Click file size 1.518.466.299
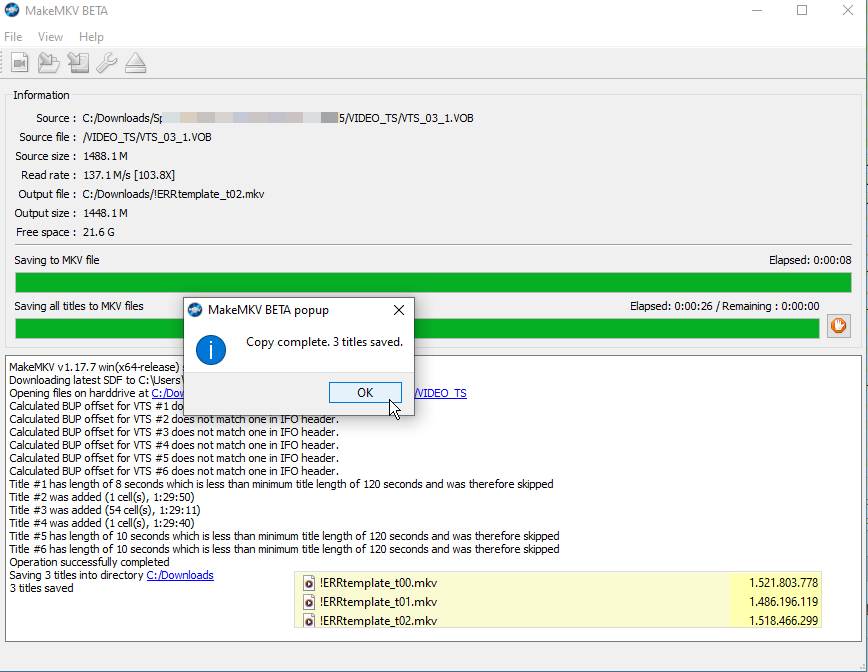Viewport: 868px width, 672px height. pos(783,621)
